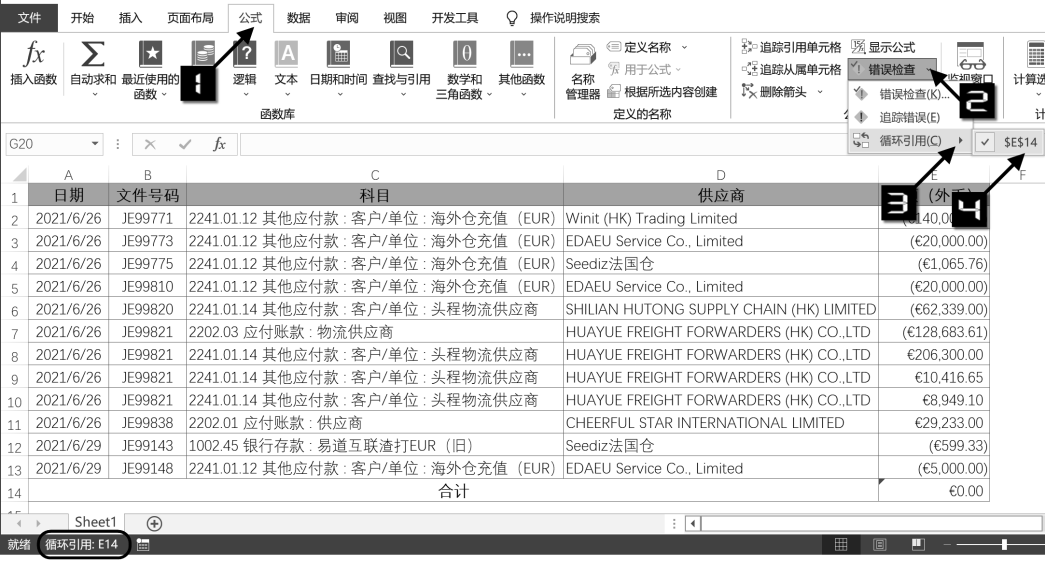Image resolution: width=1045 pixels, height=561 pixels.
Task: Open the File (文件) tab
Action: [29, 18]
